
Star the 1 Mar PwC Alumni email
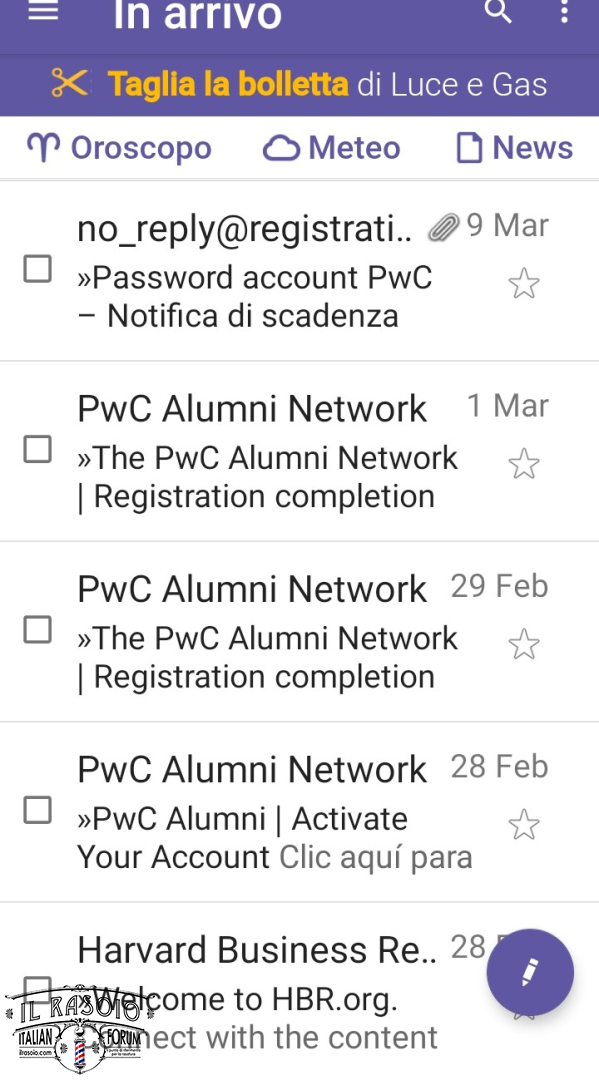click(x=524, y=464)
